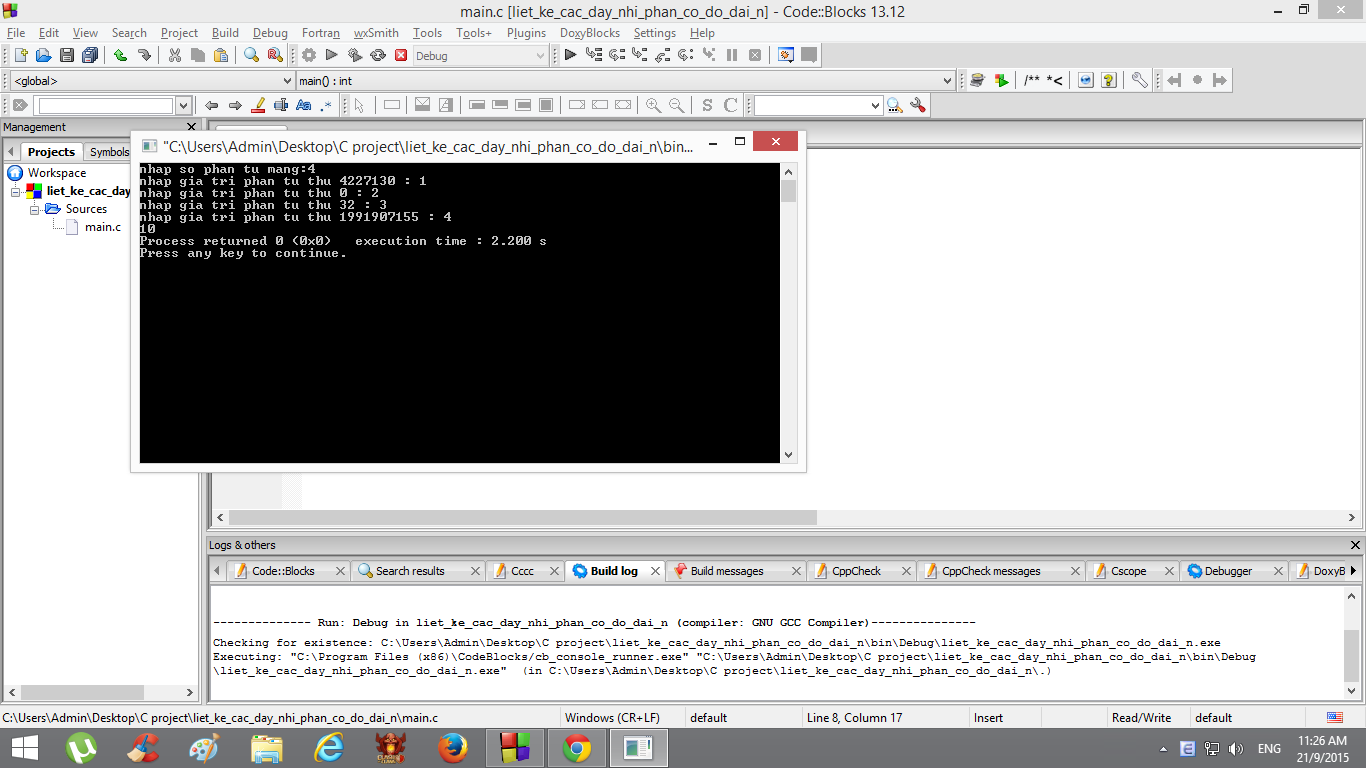Click the Find magnifier icon
Screen dimensions: 1366x768
(251, 56)
